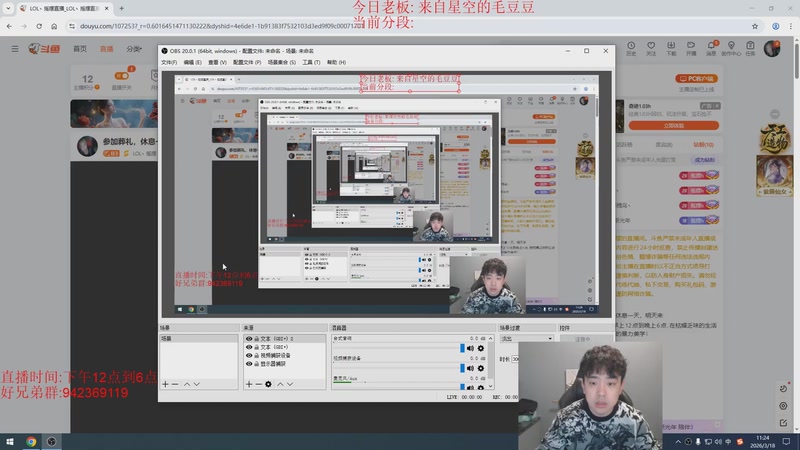Toggle the lock on the 显示器捕获 source
800x450 pixels.
[x=257, y=364]
